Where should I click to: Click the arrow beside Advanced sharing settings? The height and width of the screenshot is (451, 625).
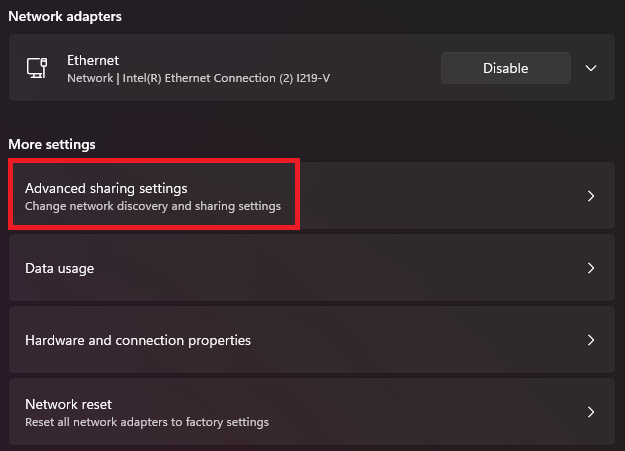click(x=591, y=196)
